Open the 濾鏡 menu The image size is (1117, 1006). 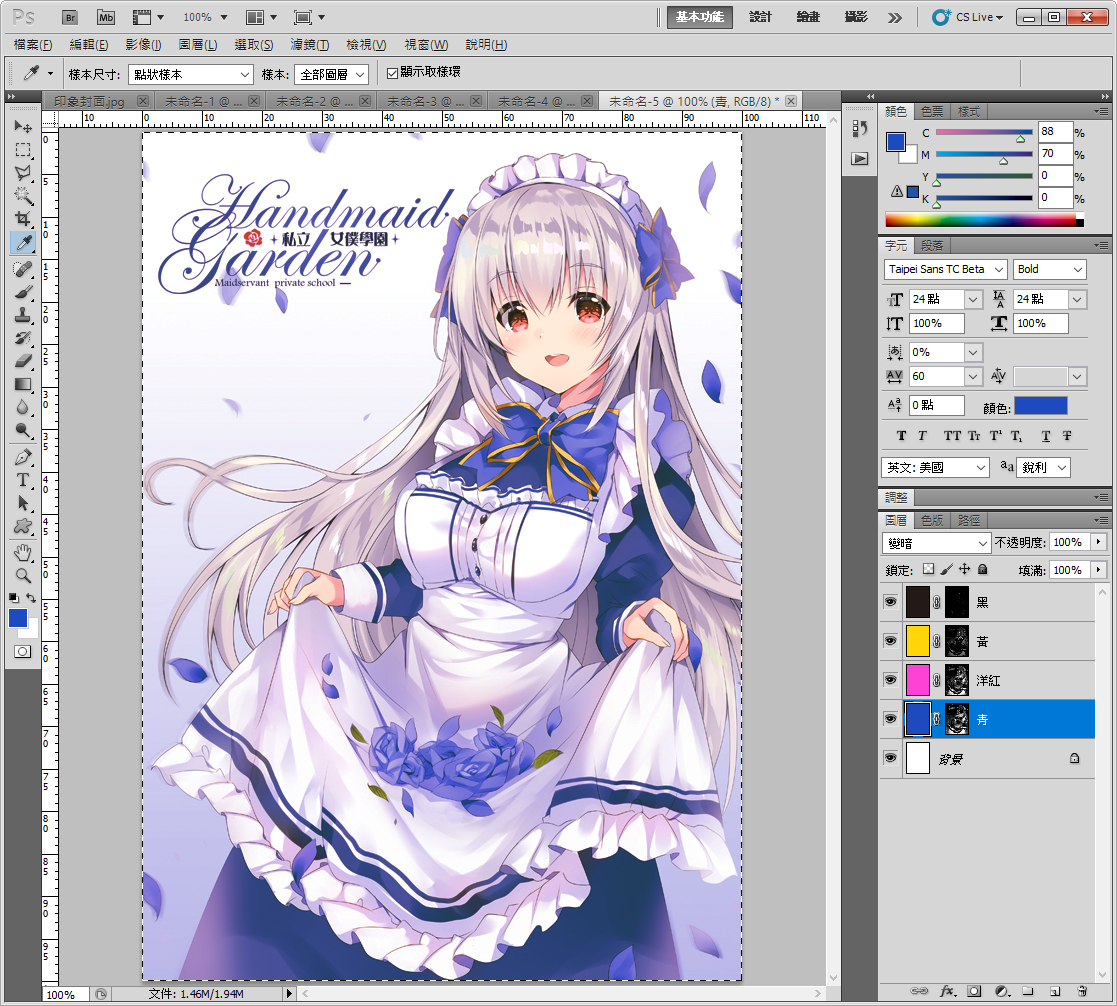310,45
